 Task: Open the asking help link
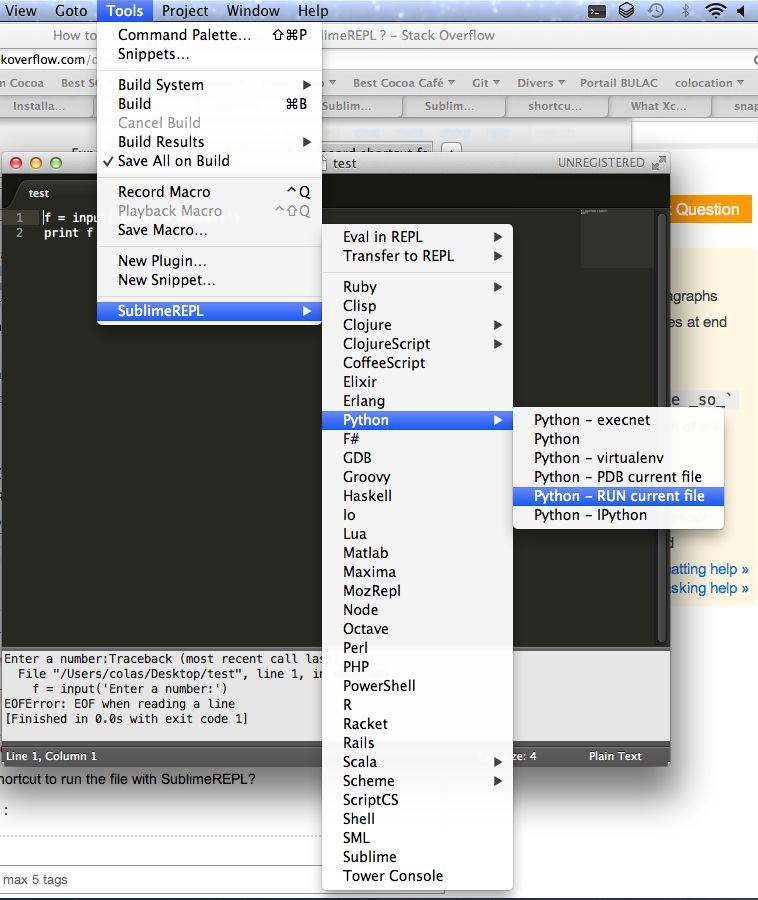click(710, 588)
